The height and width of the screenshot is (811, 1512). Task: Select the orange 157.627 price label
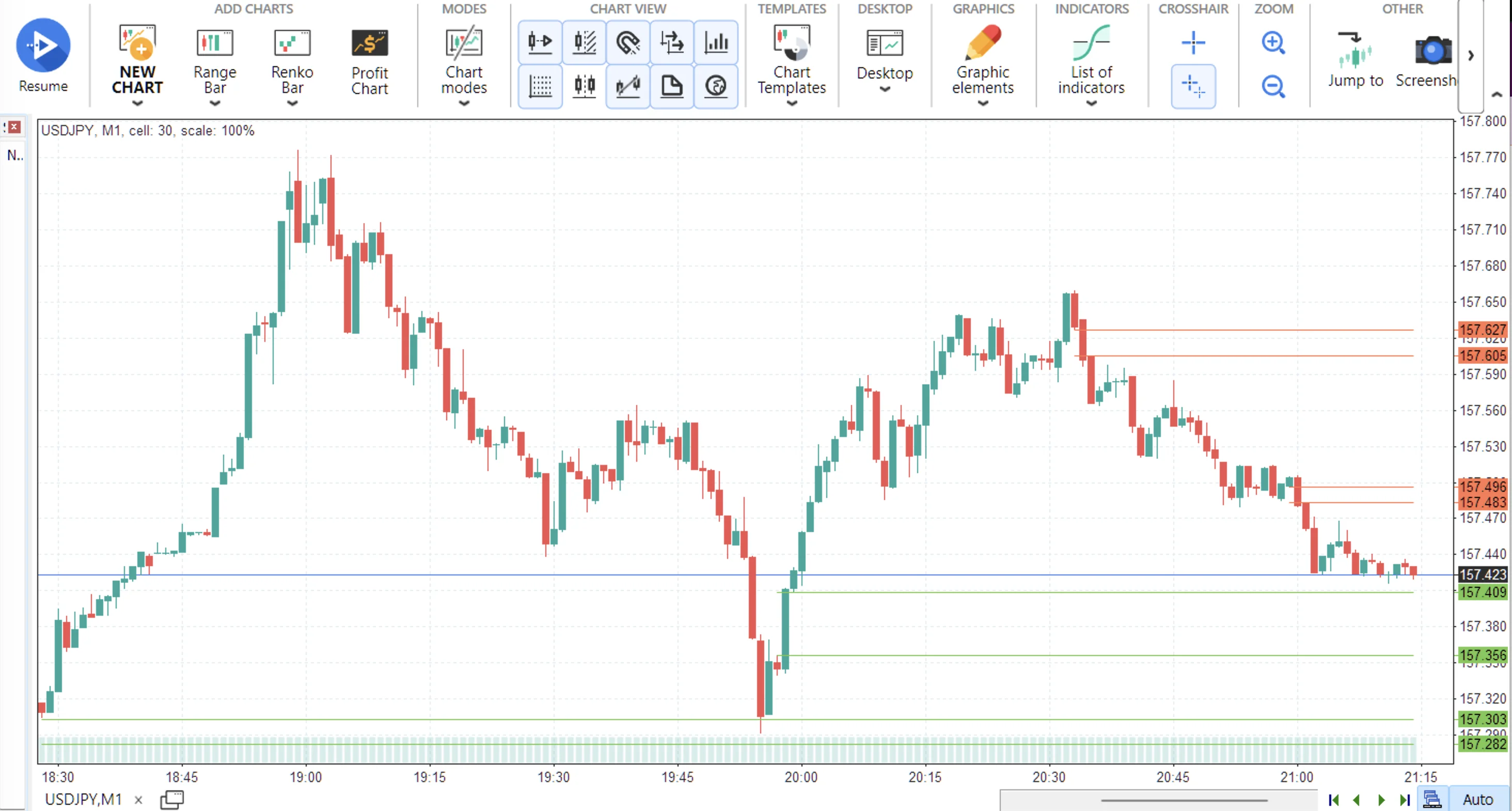pos(1483,330)
